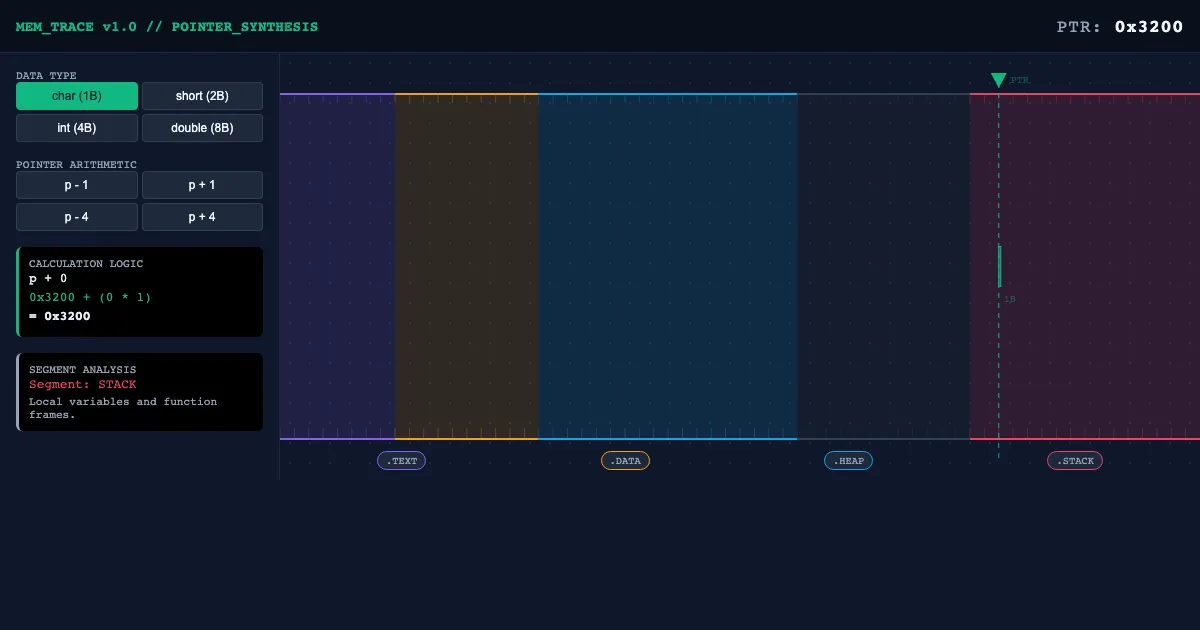Choose the int (4B) data type

[77, 128]
